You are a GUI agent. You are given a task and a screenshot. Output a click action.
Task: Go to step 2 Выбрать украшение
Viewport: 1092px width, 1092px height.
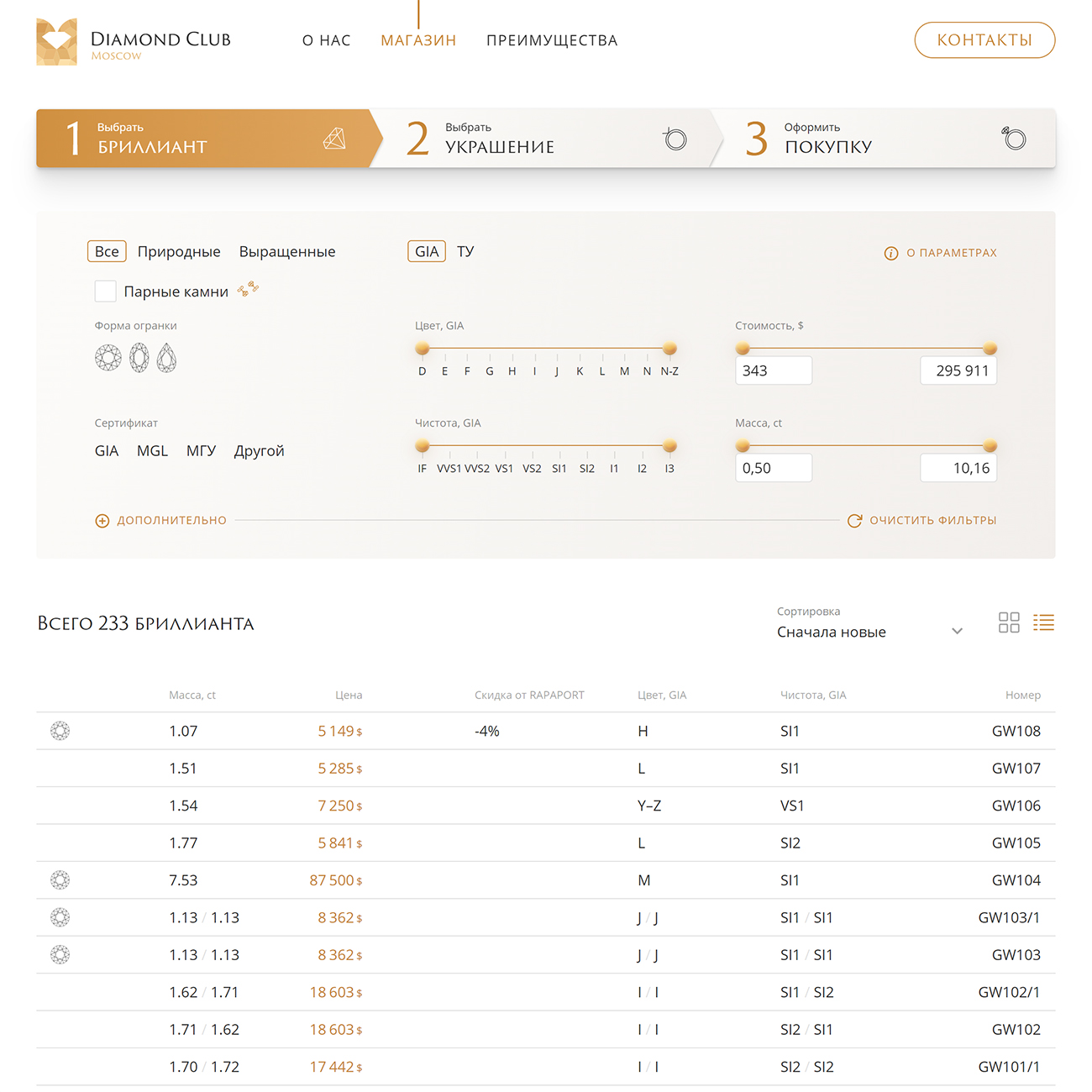(x=546, y=139)
